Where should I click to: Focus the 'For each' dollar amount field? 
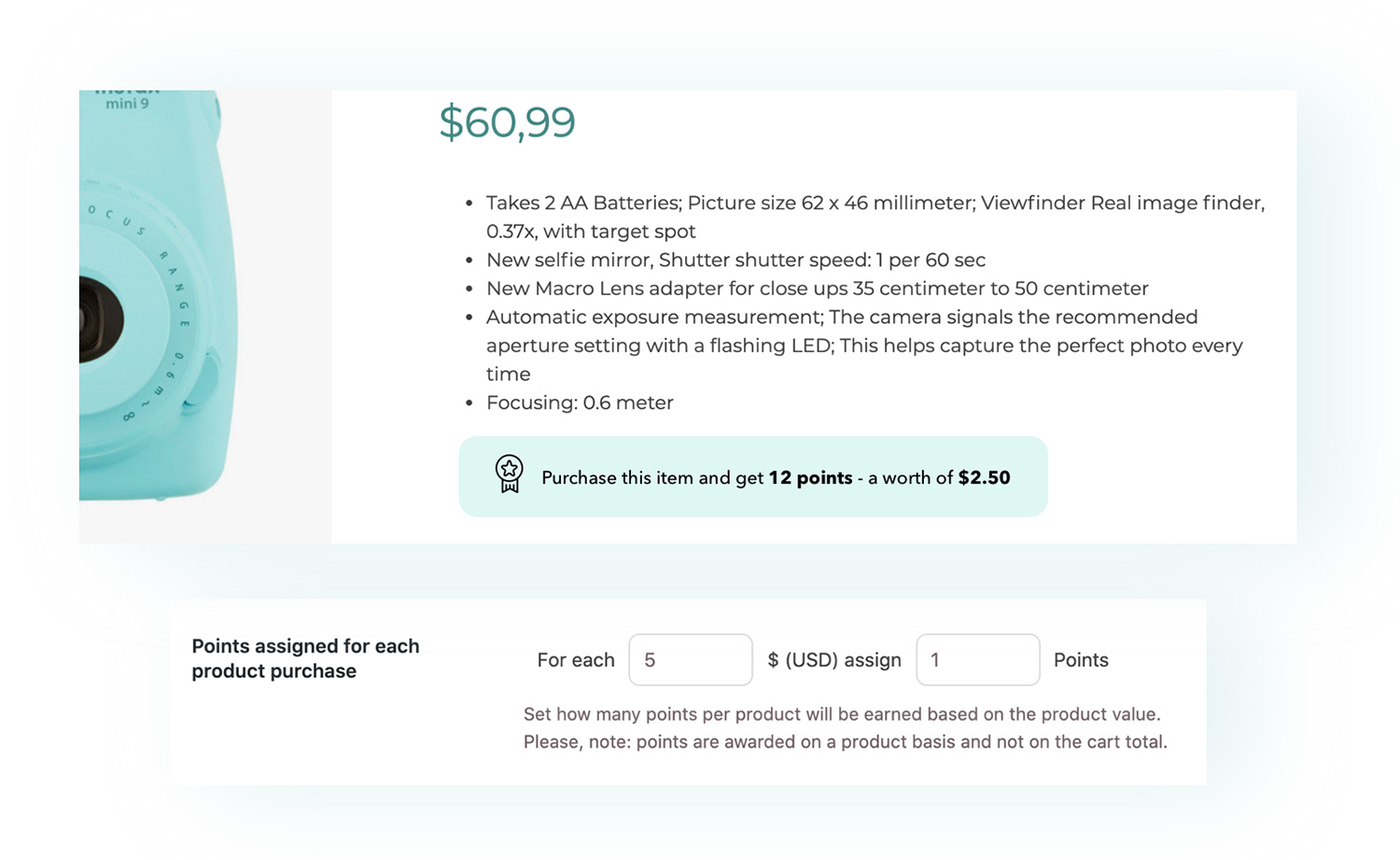click(691, 659)
